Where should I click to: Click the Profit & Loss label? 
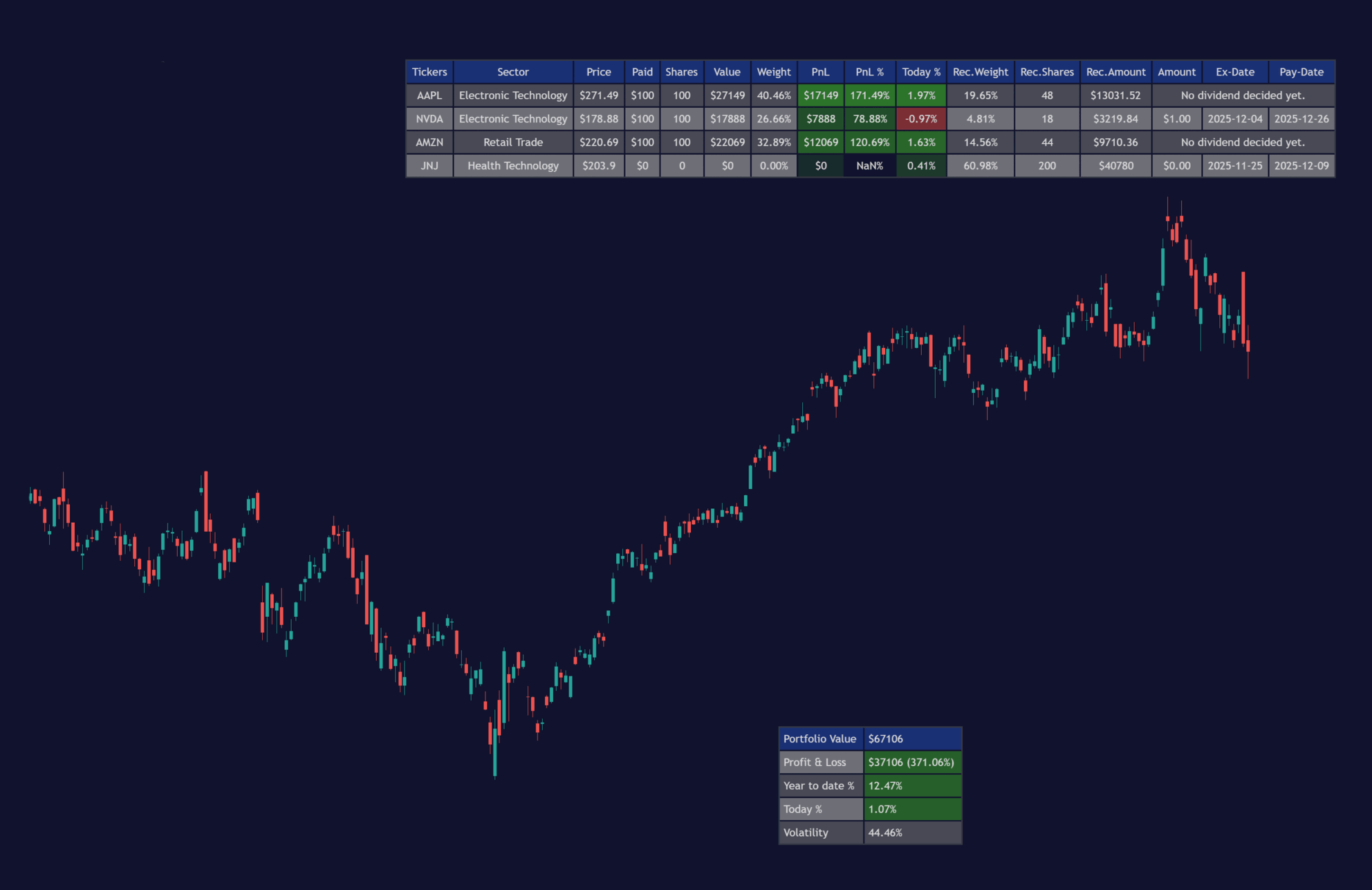click(821, 762)
